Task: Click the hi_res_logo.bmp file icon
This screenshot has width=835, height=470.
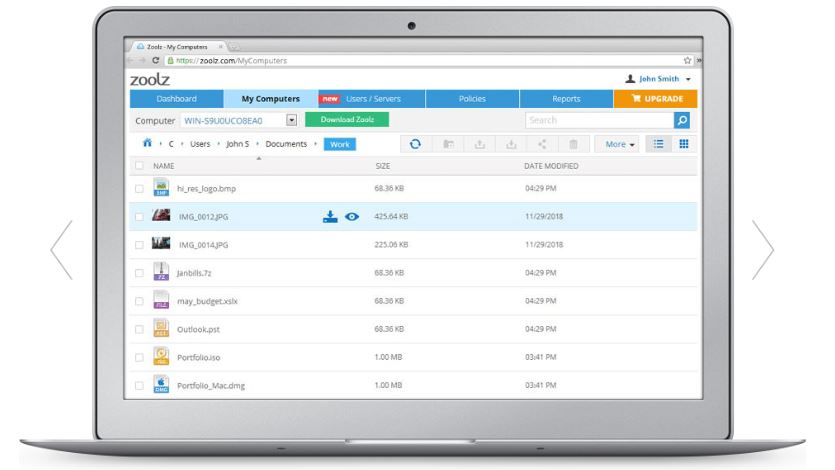Action: tap(161, 187)
